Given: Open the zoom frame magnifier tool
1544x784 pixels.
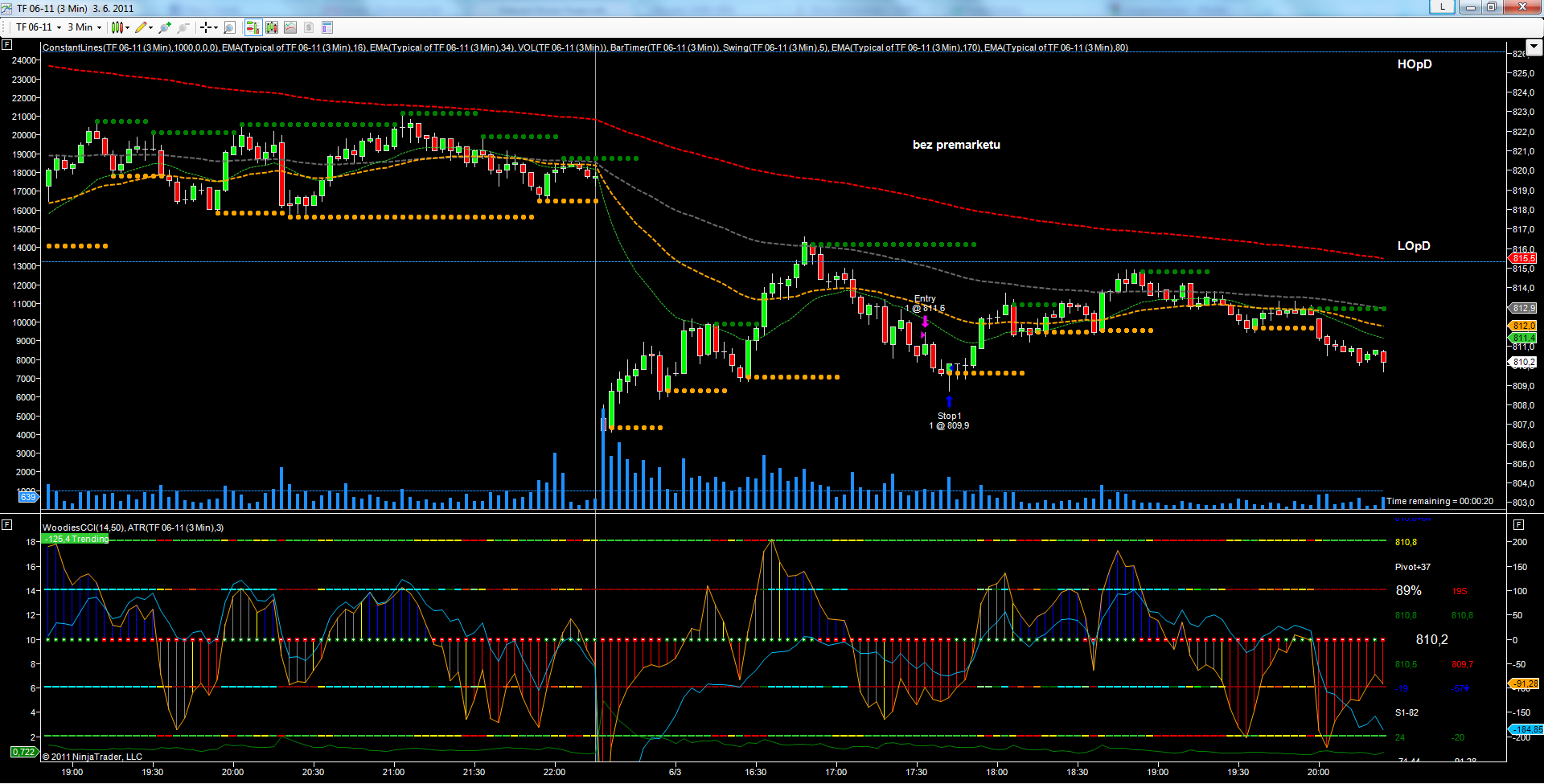Looking at the screenshot, I should pyautogui.click(x=229, y=27).
